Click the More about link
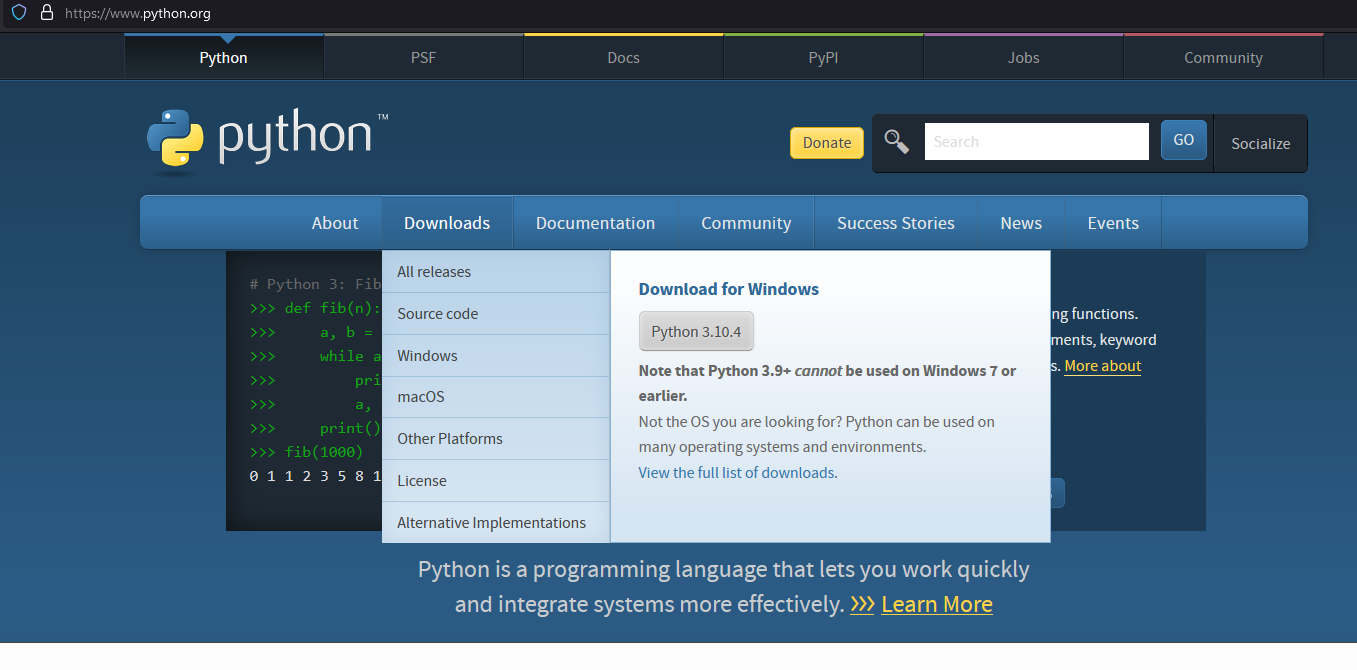 coord(1102,366)
